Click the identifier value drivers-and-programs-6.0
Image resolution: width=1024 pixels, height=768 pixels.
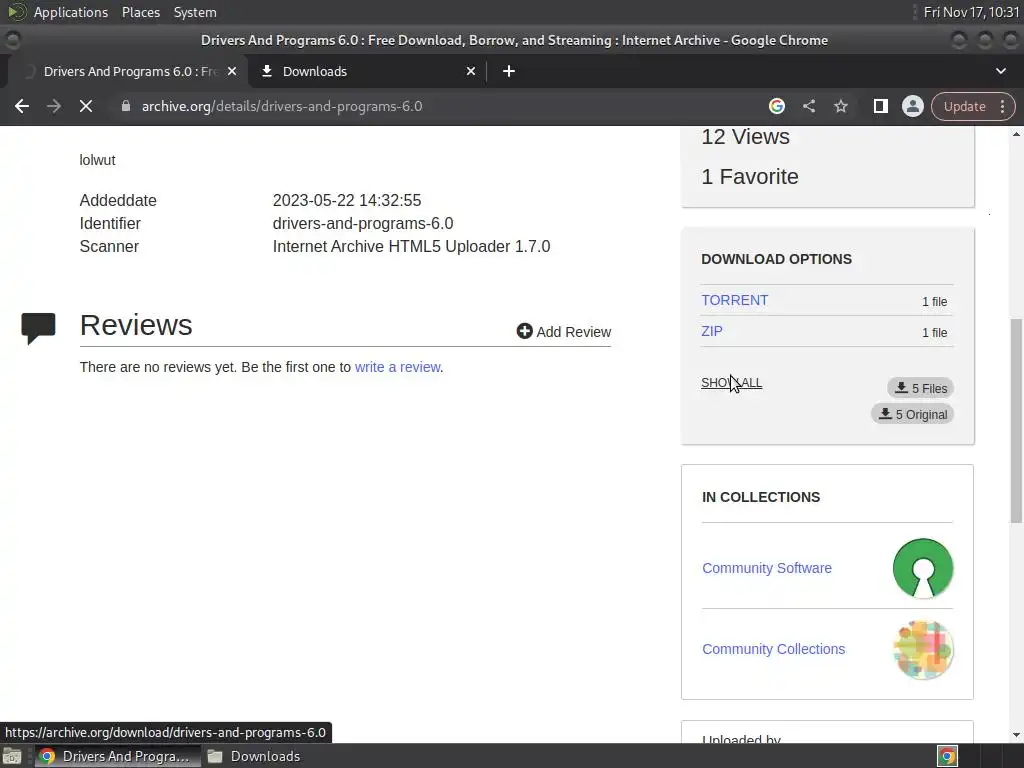click(362, 223)
